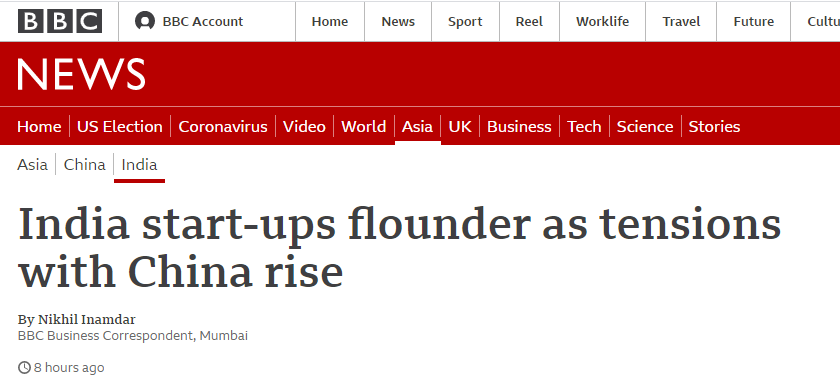
Task: Select the Business news tab
Action: click(519, 126)
